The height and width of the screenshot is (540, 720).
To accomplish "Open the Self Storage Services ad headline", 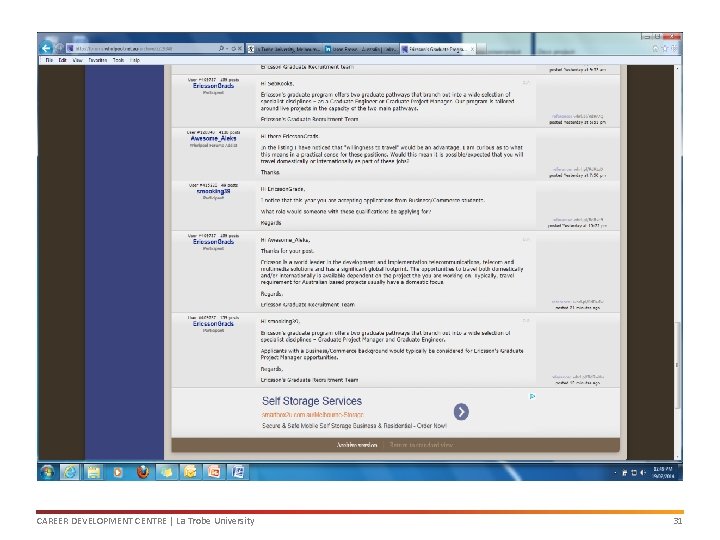I will [312, 401].
